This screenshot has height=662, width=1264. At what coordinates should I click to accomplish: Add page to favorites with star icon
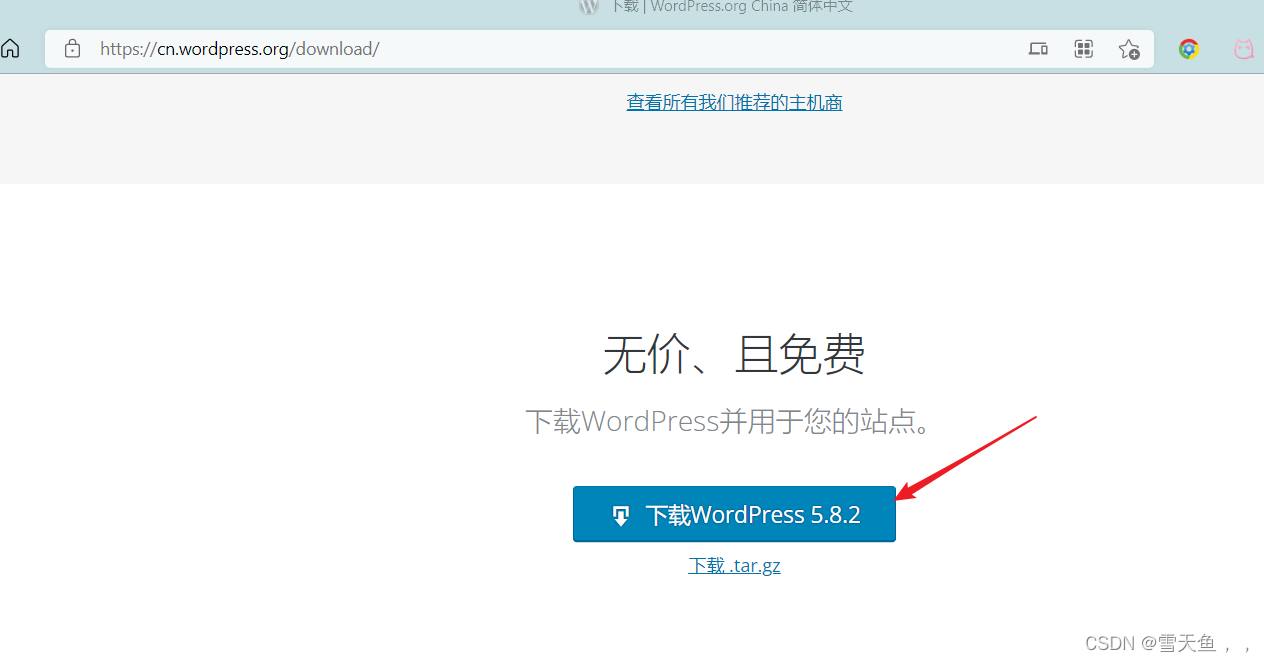tap(1129, 49)
